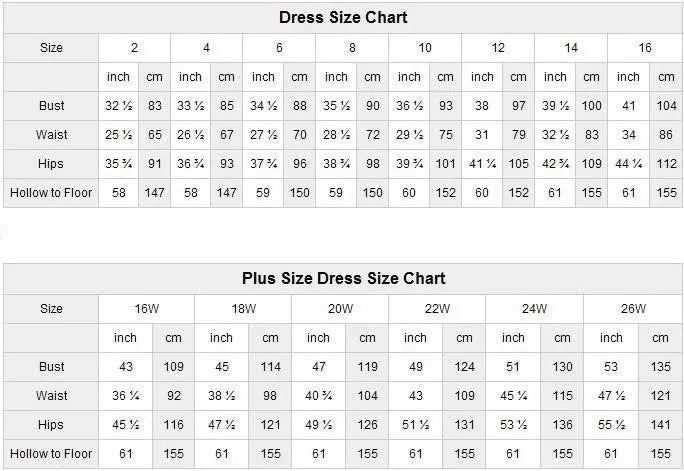Click Hollow to Floor label in plus size chart
The height and width of the screenshot is (471, 684).
pos(51,454)
